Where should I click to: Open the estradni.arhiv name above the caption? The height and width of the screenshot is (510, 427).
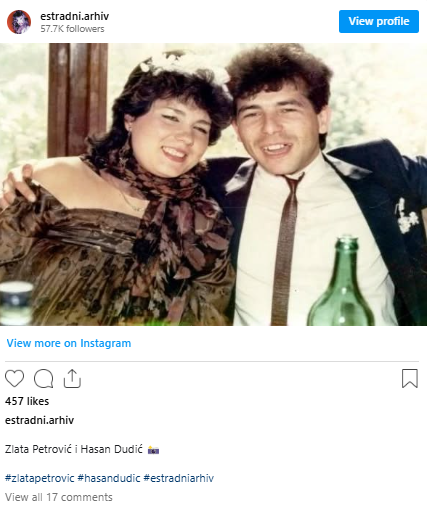[x=39, y=420]
